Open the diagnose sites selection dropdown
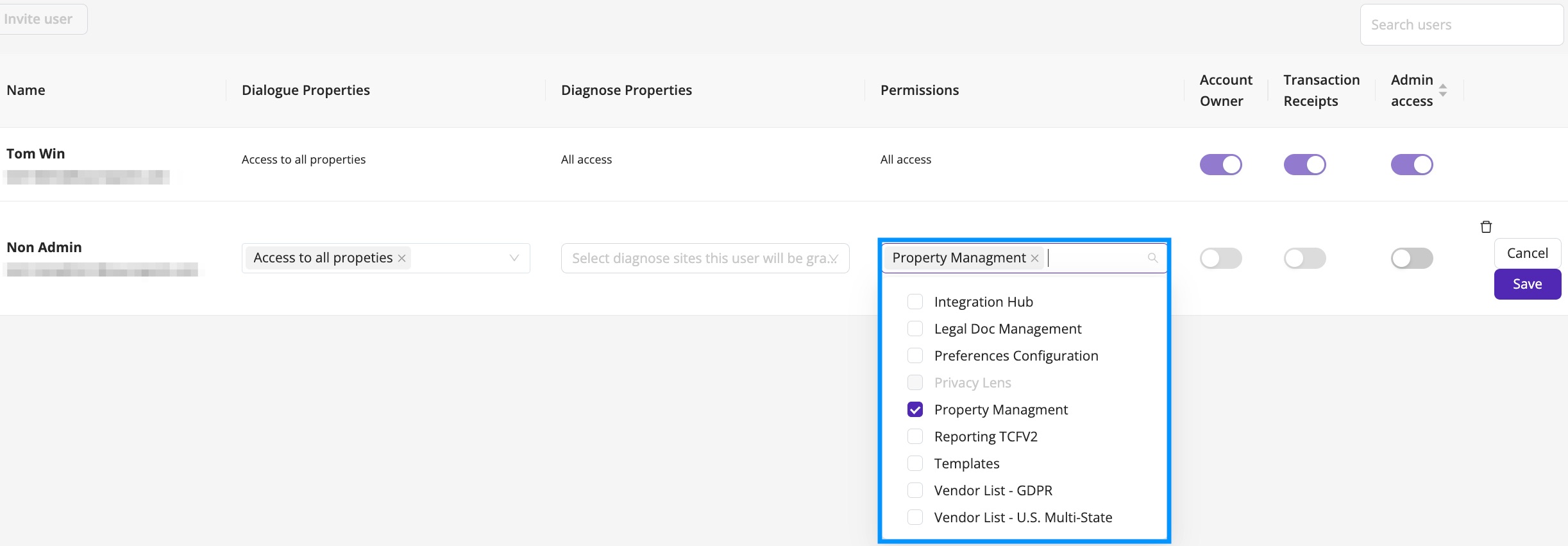Viewport: 1568px width, 546px height. [705, 258]
